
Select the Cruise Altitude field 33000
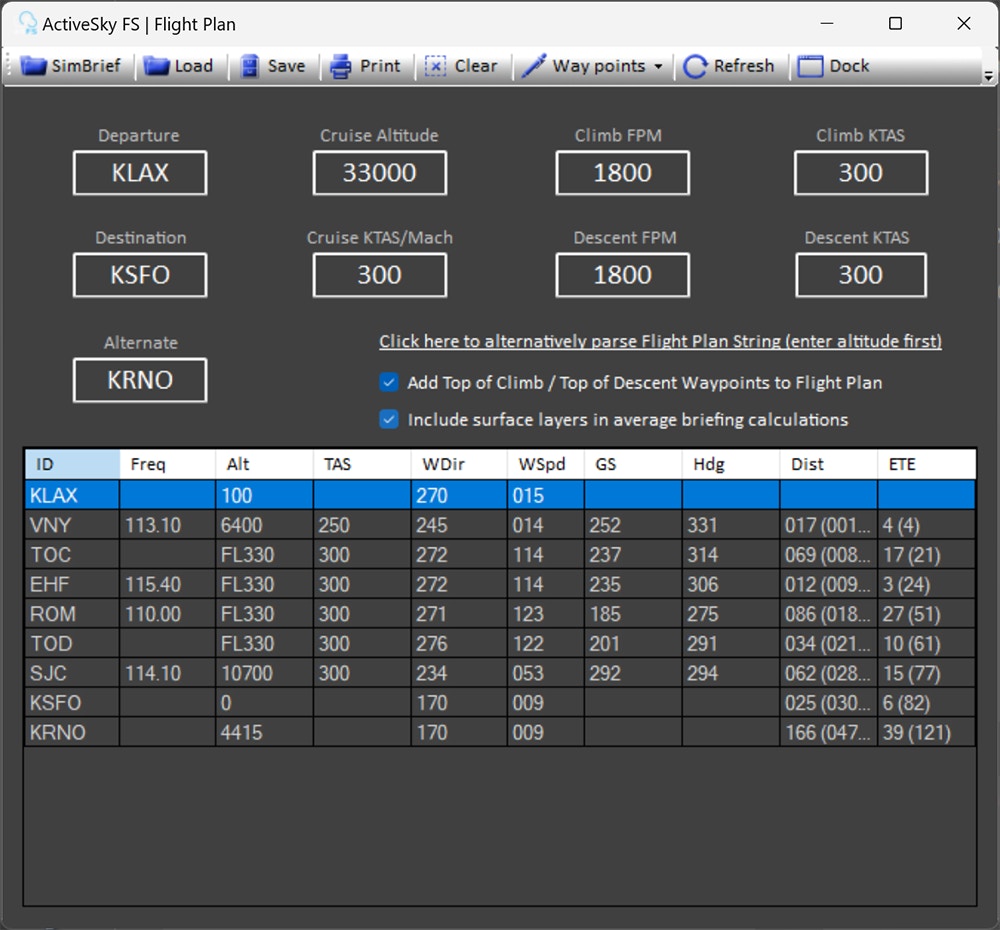pos(379,173)
